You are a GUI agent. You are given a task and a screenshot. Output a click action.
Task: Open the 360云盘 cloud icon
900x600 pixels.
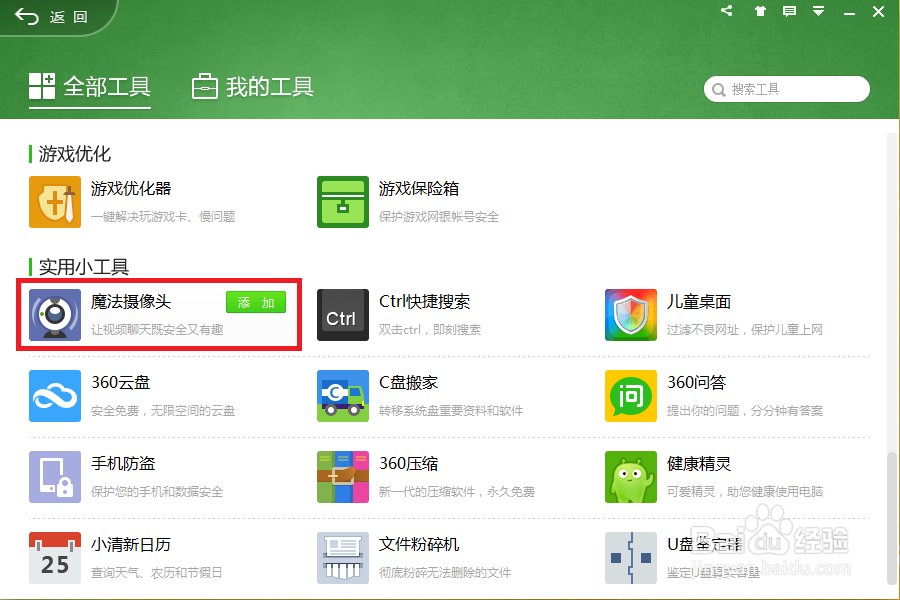tap(54, 396)
